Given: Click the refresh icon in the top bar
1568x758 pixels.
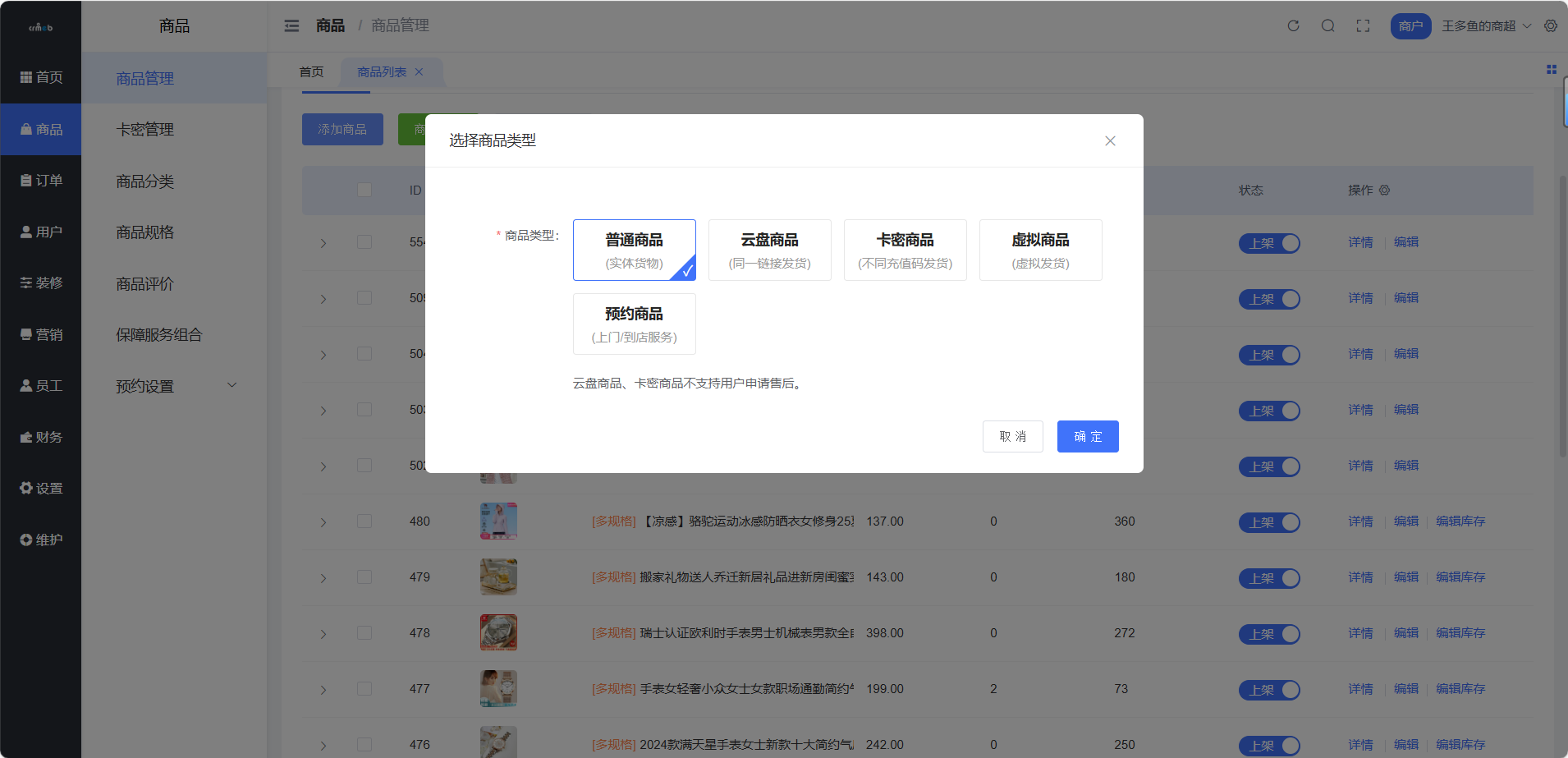Looking at the screenshot, I should (1293, 25).
